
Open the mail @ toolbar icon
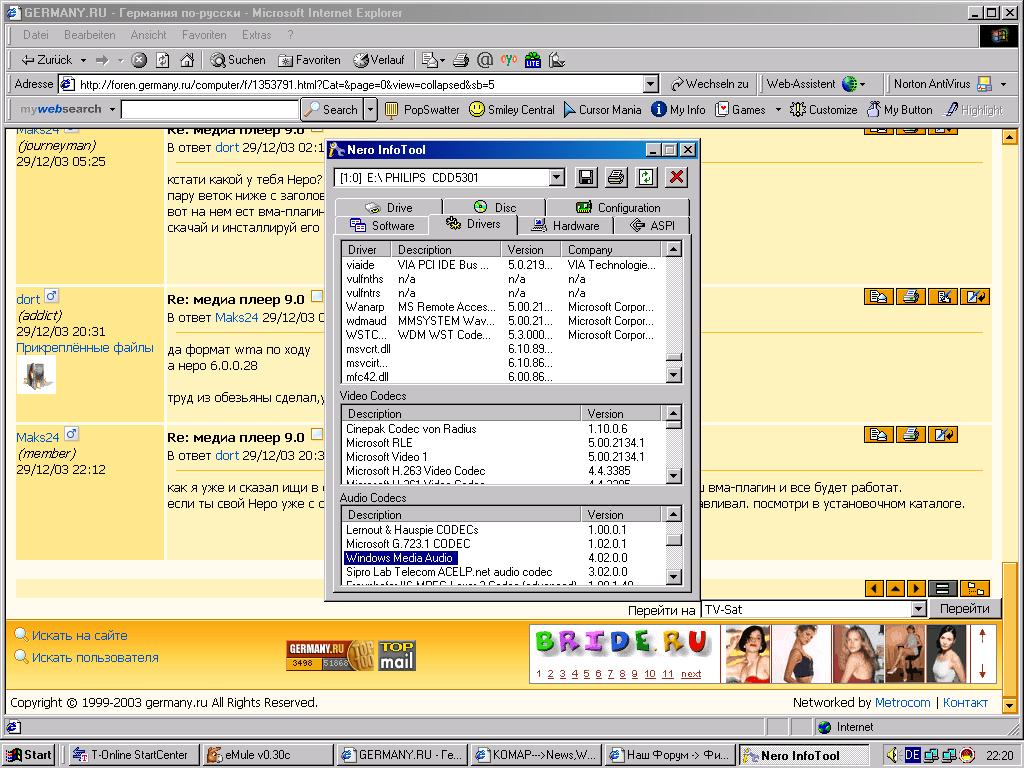point(485,60)
